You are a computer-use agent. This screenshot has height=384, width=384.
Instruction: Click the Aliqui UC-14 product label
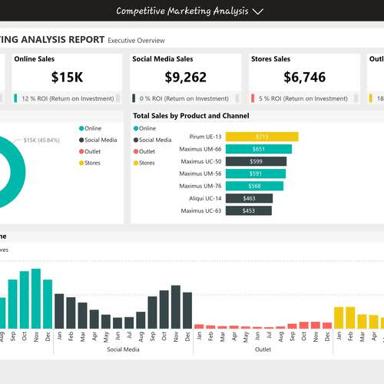pos(205,198)
